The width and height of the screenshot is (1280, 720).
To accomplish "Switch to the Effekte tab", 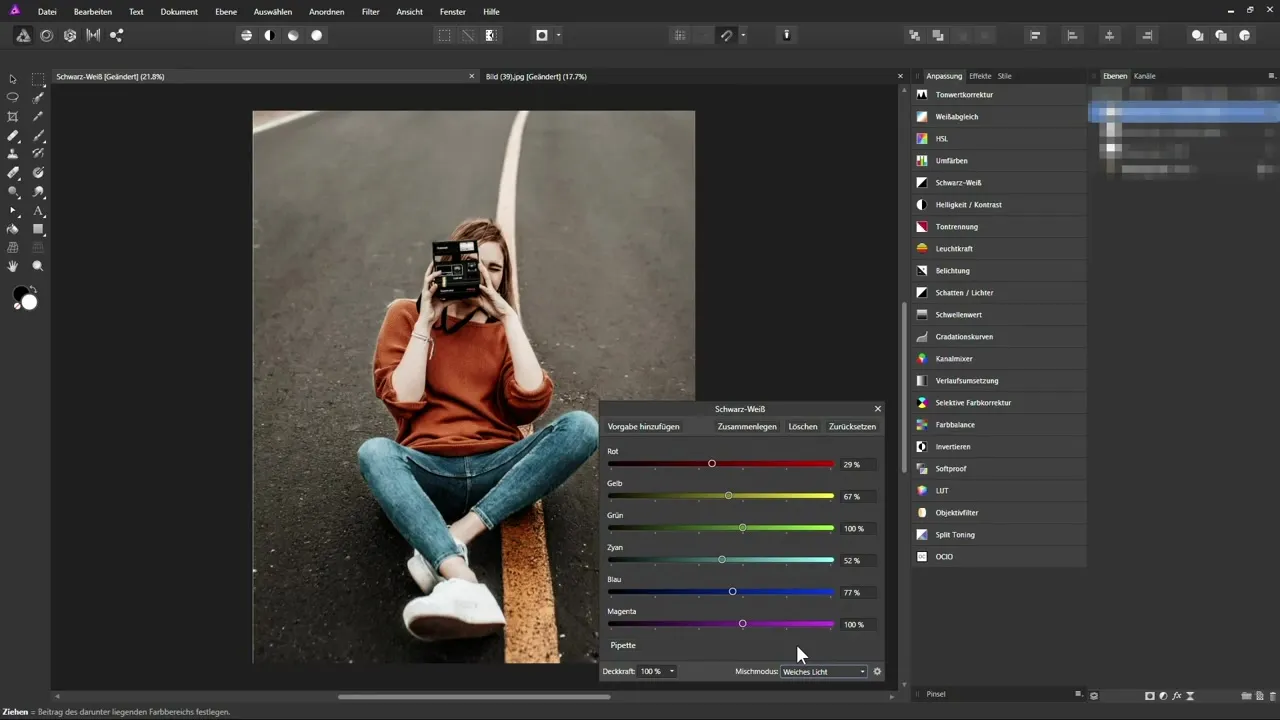I will [x=980, y=76].
